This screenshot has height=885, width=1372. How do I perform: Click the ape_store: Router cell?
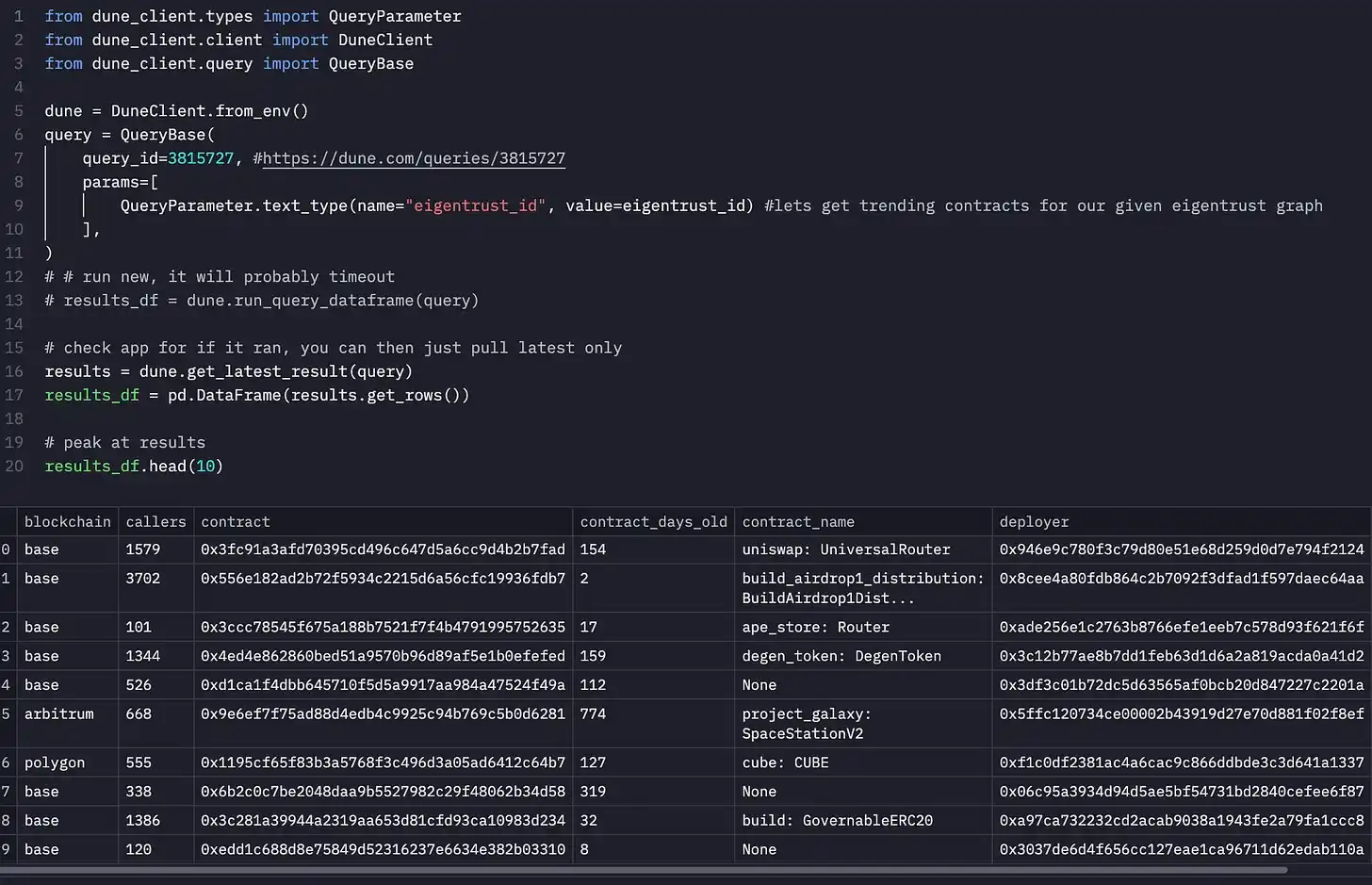pyautogui.click(x=815, y=627)
